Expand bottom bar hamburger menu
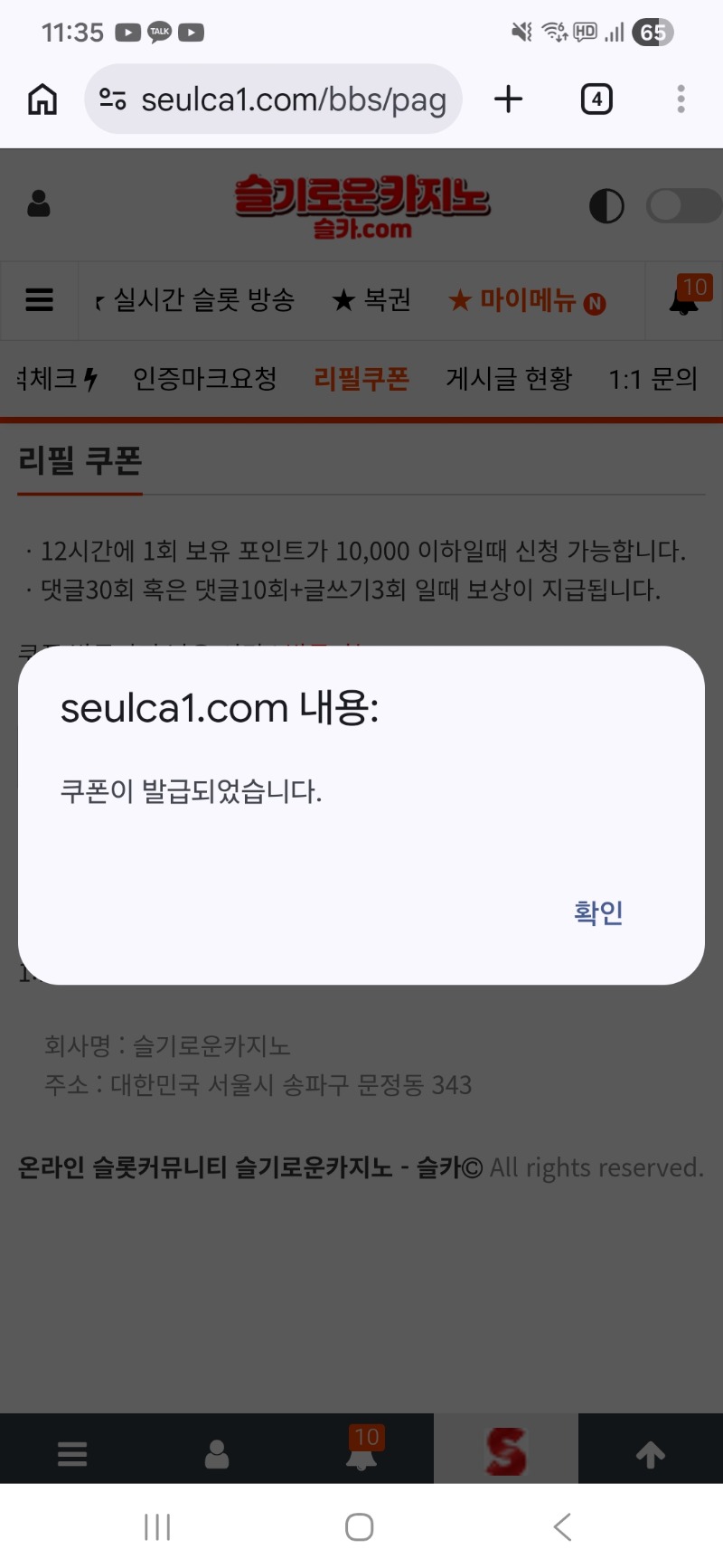723x1568 pixels. click(72, 1454)
